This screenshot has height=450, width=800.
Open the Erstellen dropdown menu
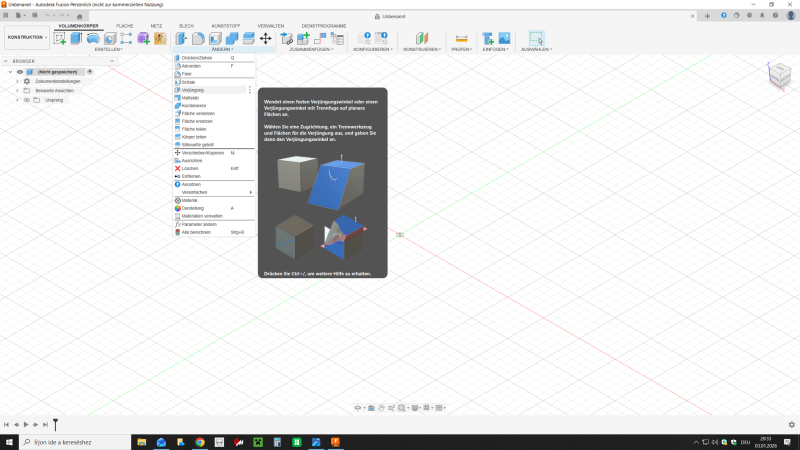109,49
